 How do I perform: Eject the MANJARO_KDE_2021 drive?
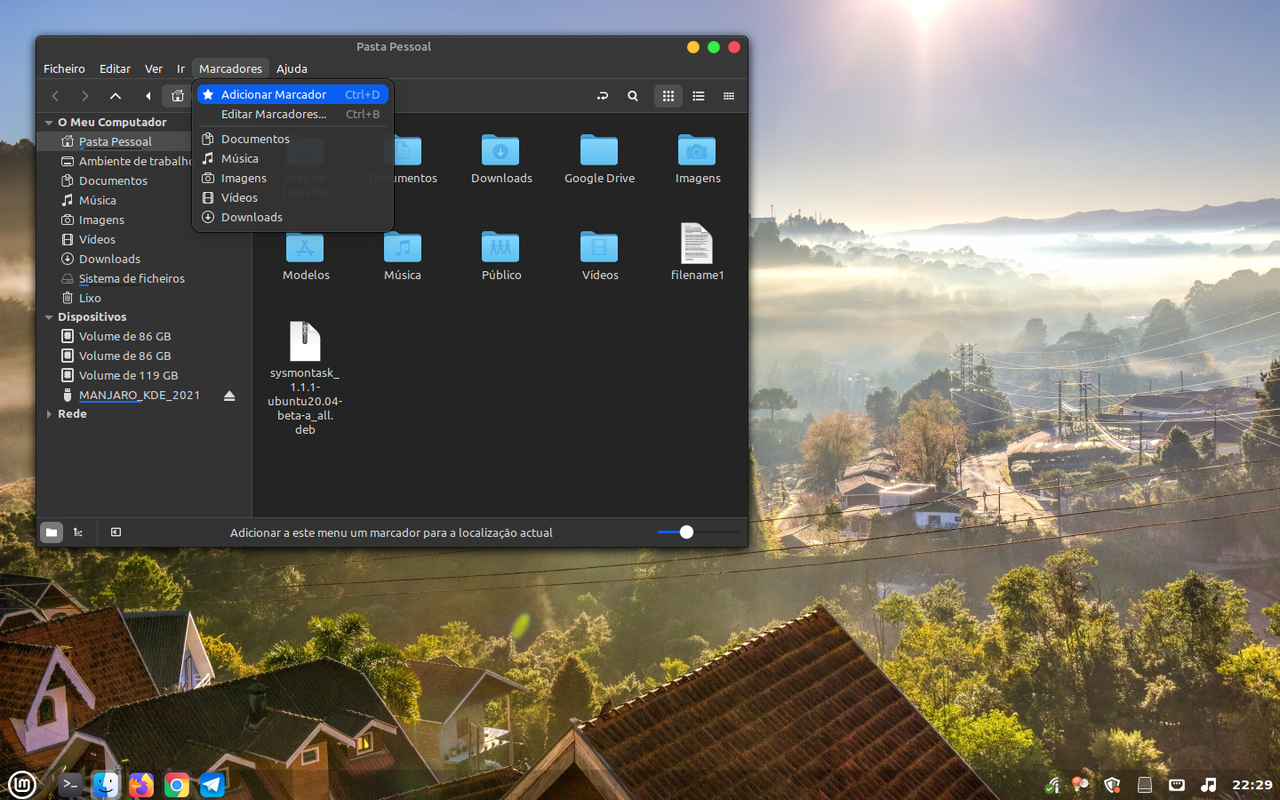[229, 395]
